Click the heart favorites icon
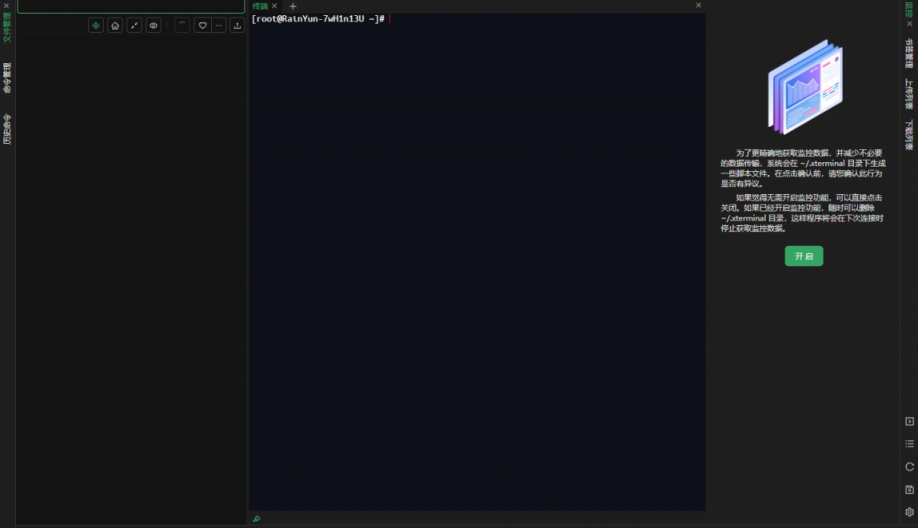 [202, 26]
